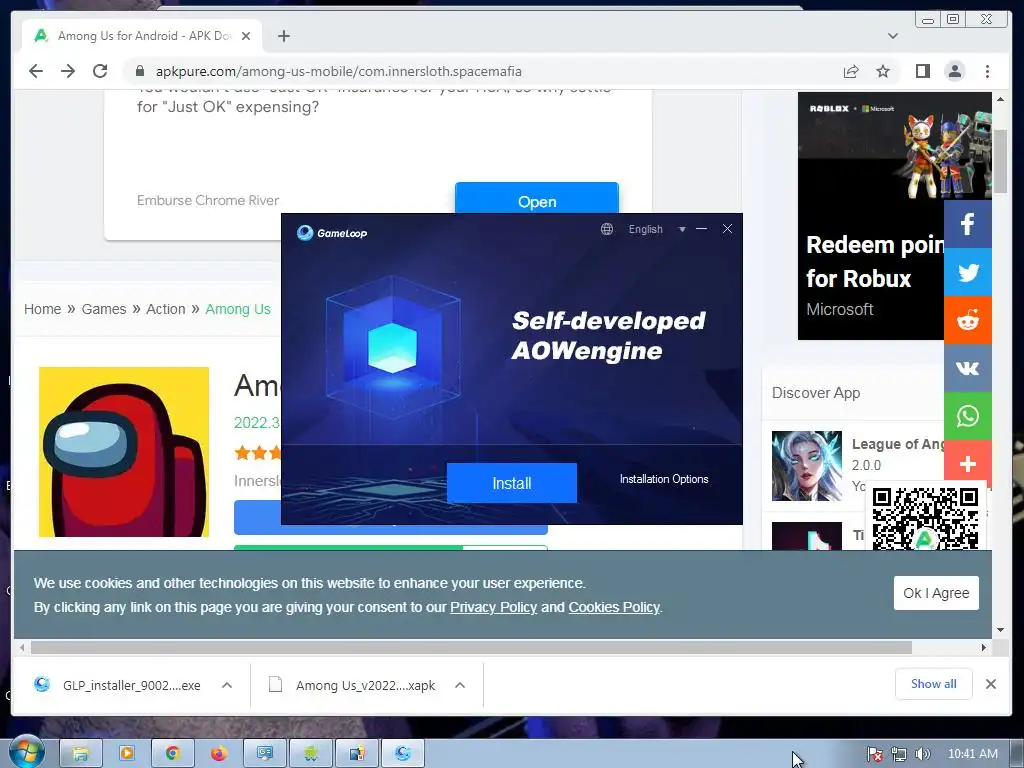Open Windows Explorer from taskbar

pyautogui.click(x=81, y=754)
